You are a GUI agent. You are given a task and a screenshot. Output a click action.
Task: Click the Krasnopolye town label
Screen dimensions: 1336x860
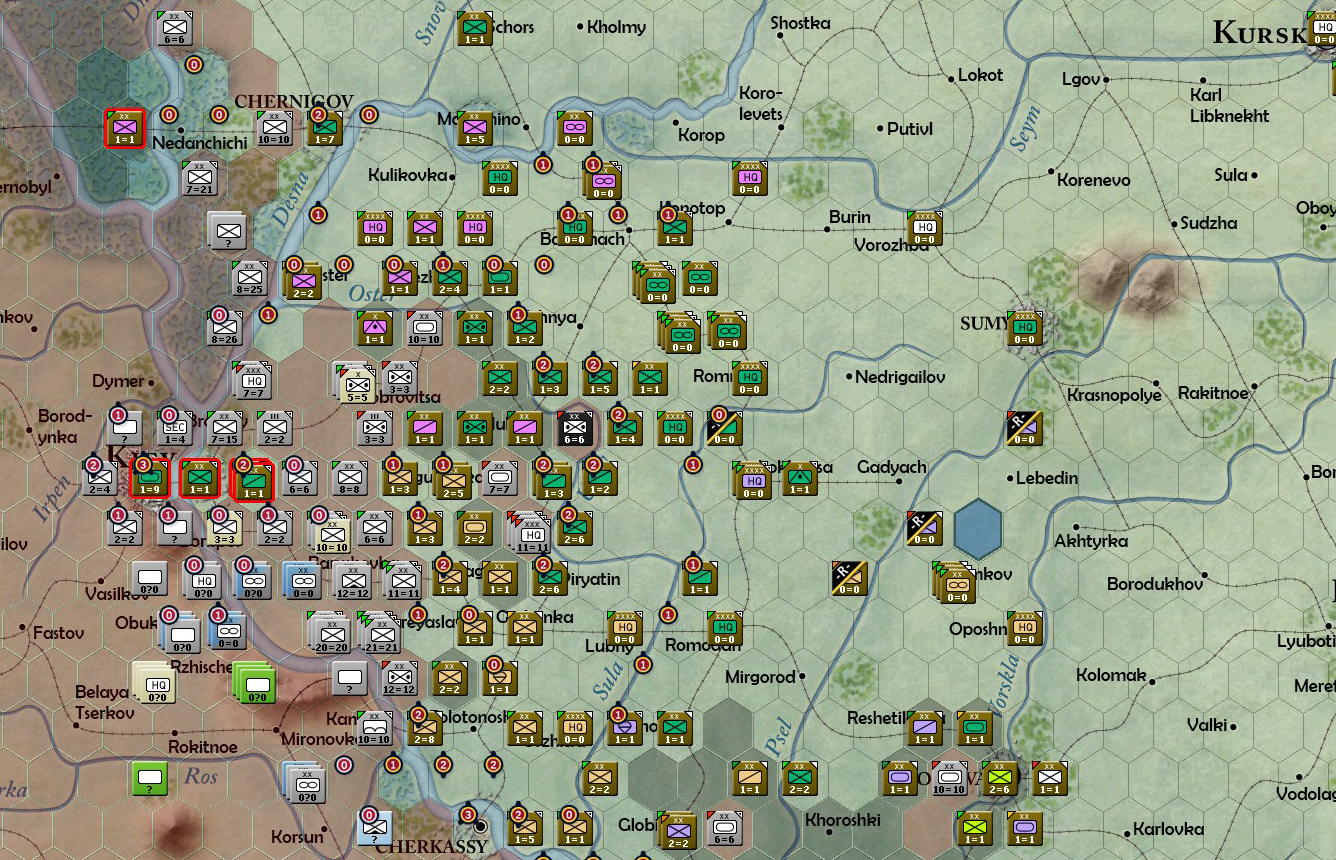click(x=1114, y=395)
